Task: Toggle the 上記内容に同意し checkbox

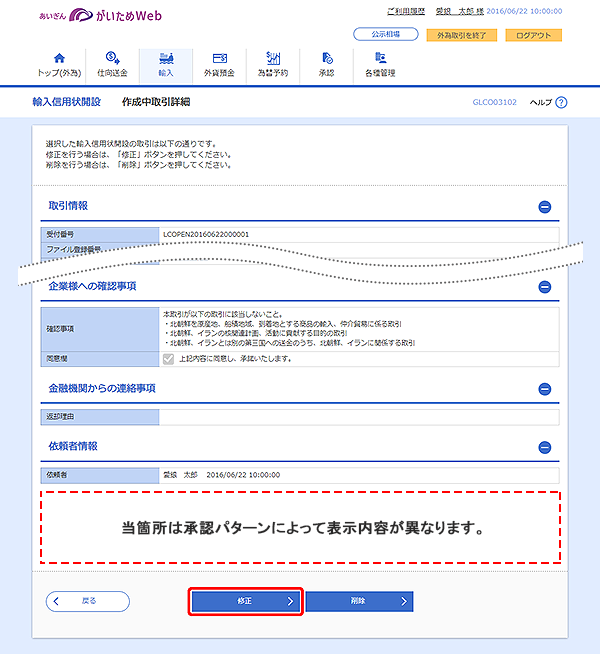Action: click(168, 359)
